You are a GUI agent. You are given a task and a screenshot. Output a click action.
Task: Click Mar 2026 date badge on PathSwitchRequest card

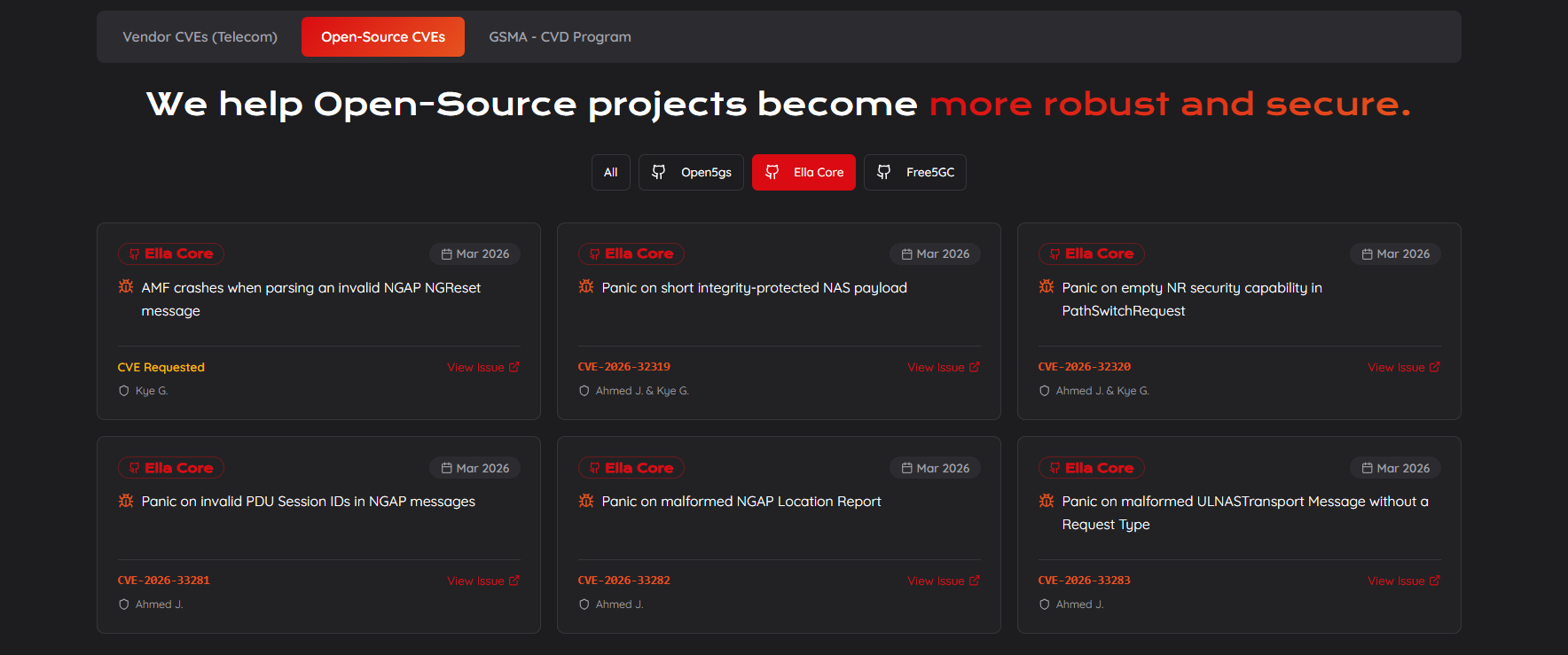pyautogui.click(x=1396, y=254)
